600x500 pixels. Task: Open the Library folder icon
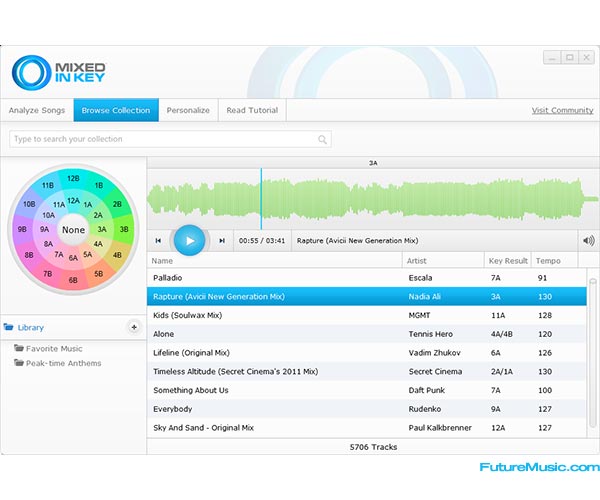coord(8,327)
